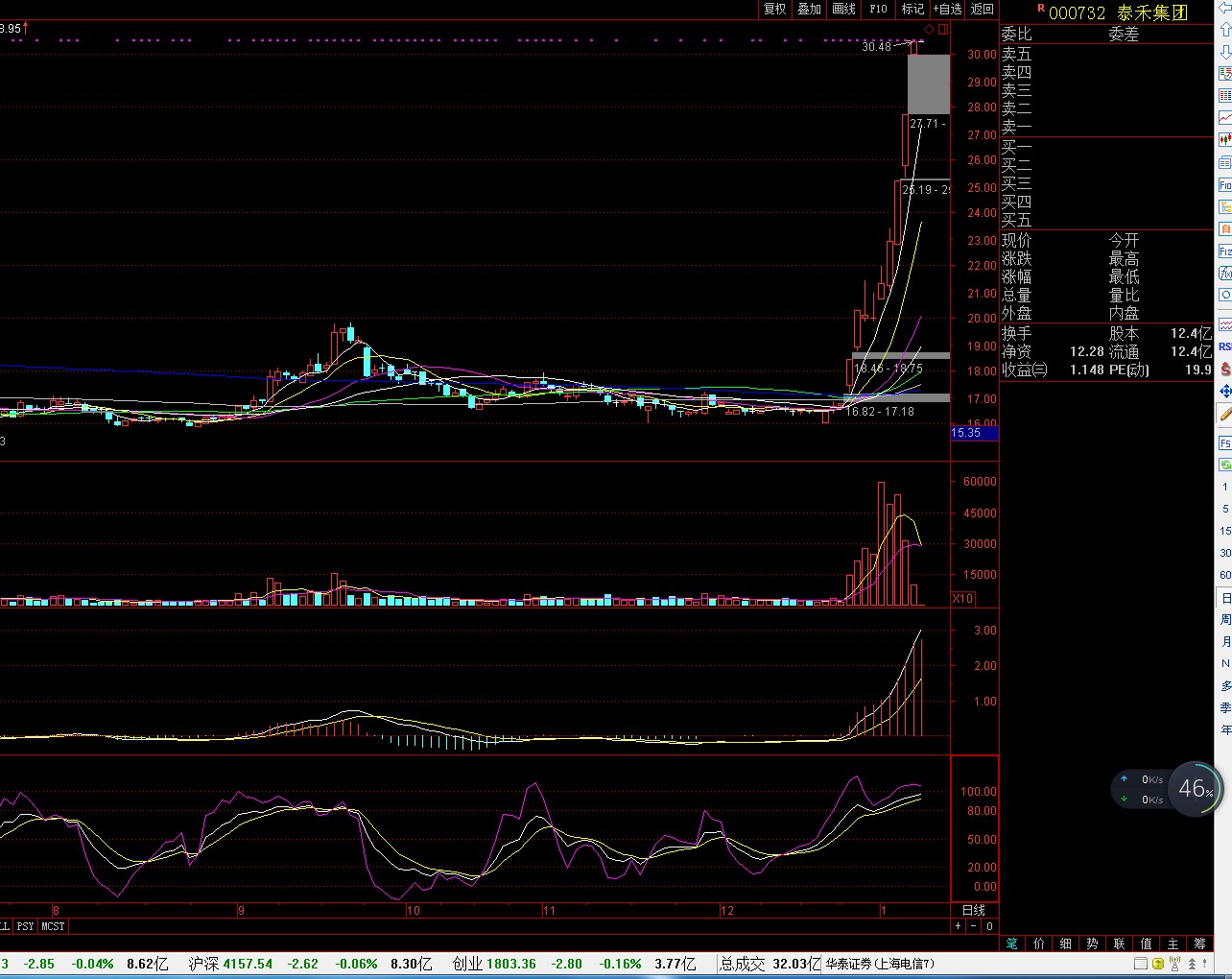Click the plus zoom-in button below chart

pos(958,926)
